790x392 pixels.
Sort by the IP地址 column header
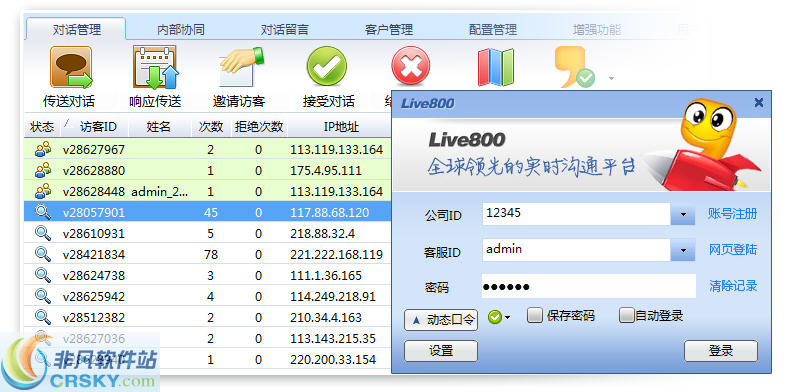[x=342, y=127]
